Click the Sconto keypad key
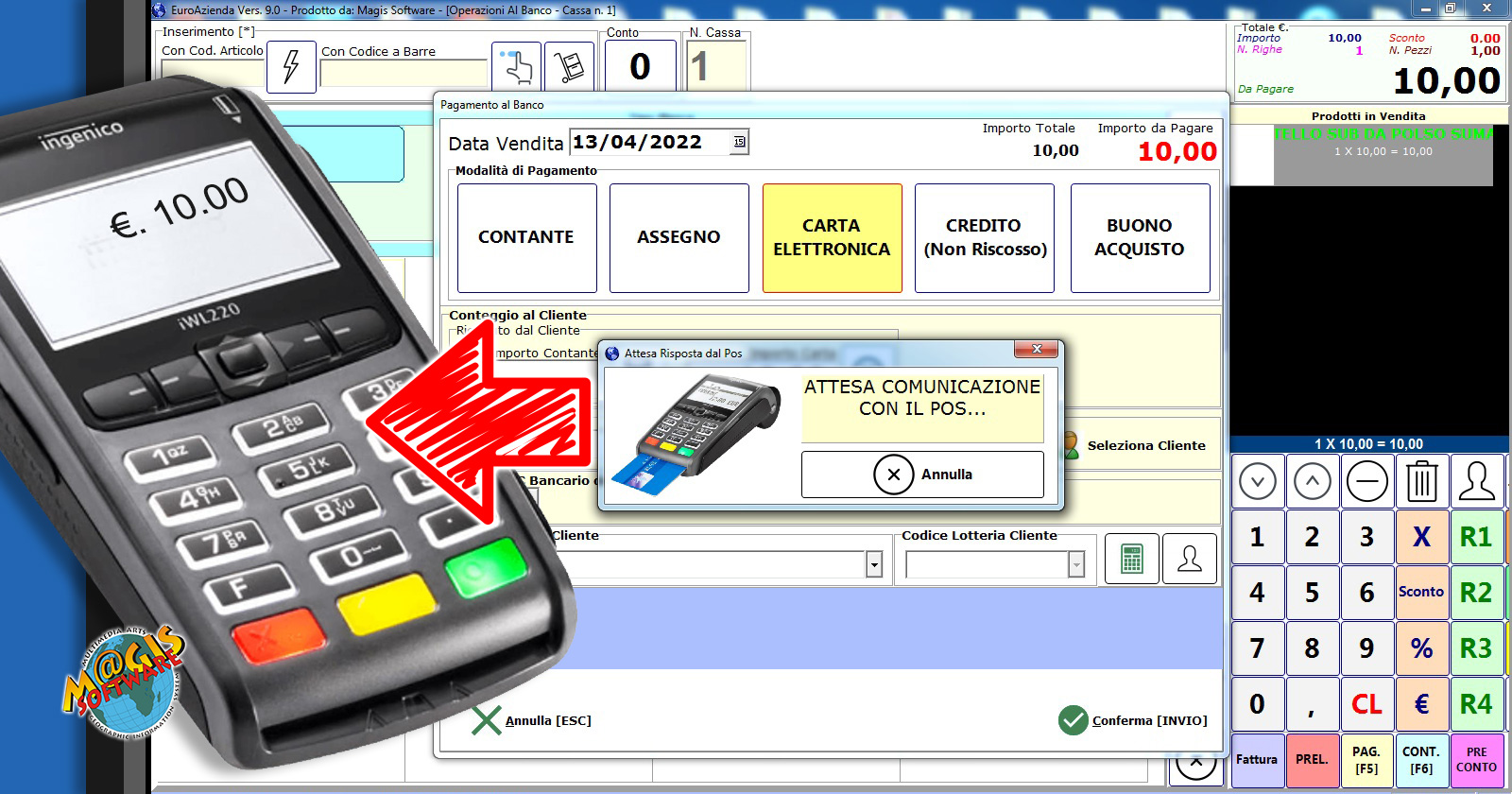This screenshot has width=1512, height=794. pyautogui.click(x=1421, y=593)
